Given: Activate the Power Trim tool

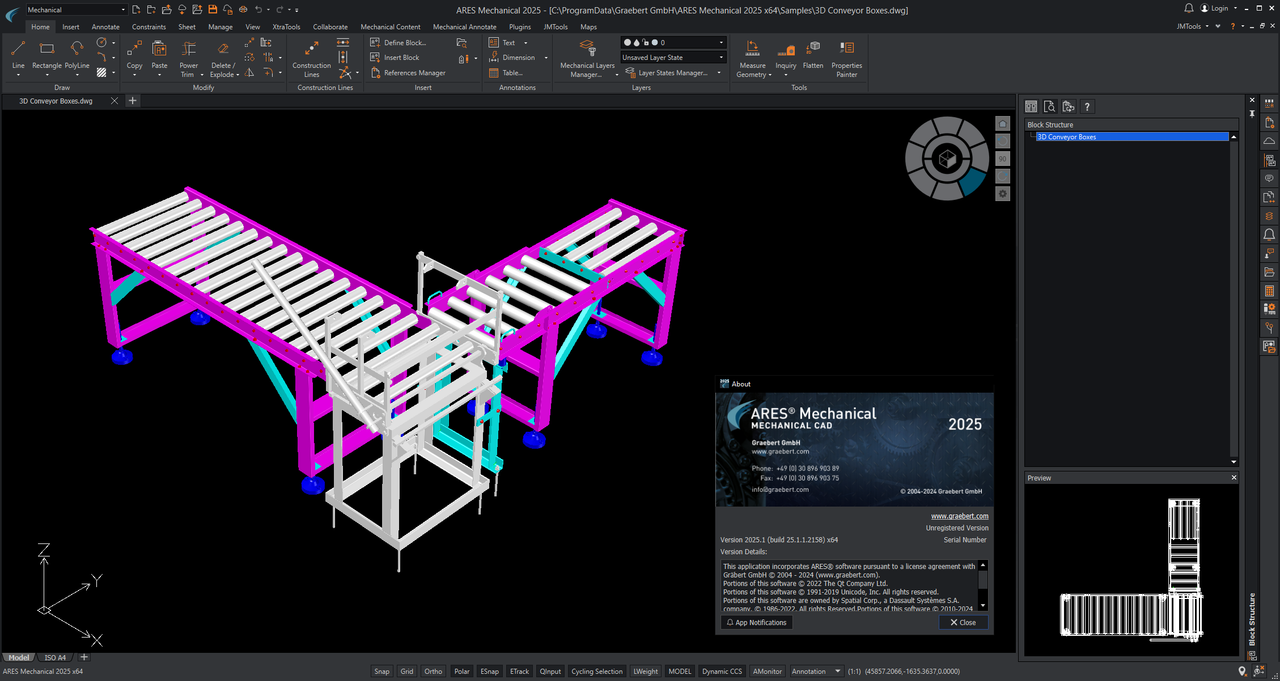Looking at the screenshot, I should (188, 59).
